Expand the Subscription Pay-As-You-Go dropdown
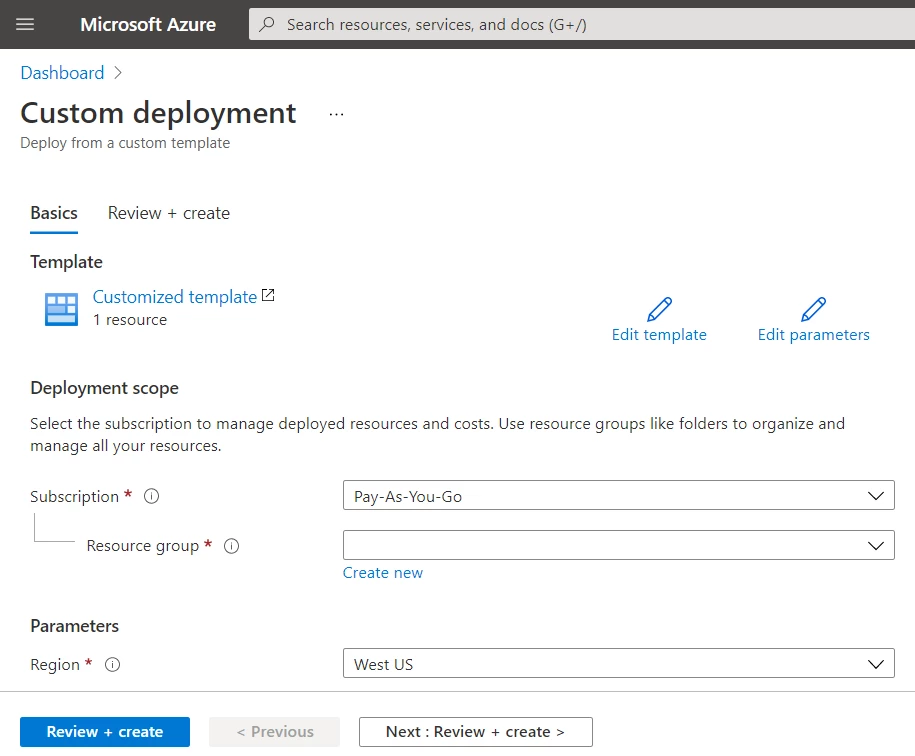The width and height of the screenshot is (915, 756). (619, 495)
